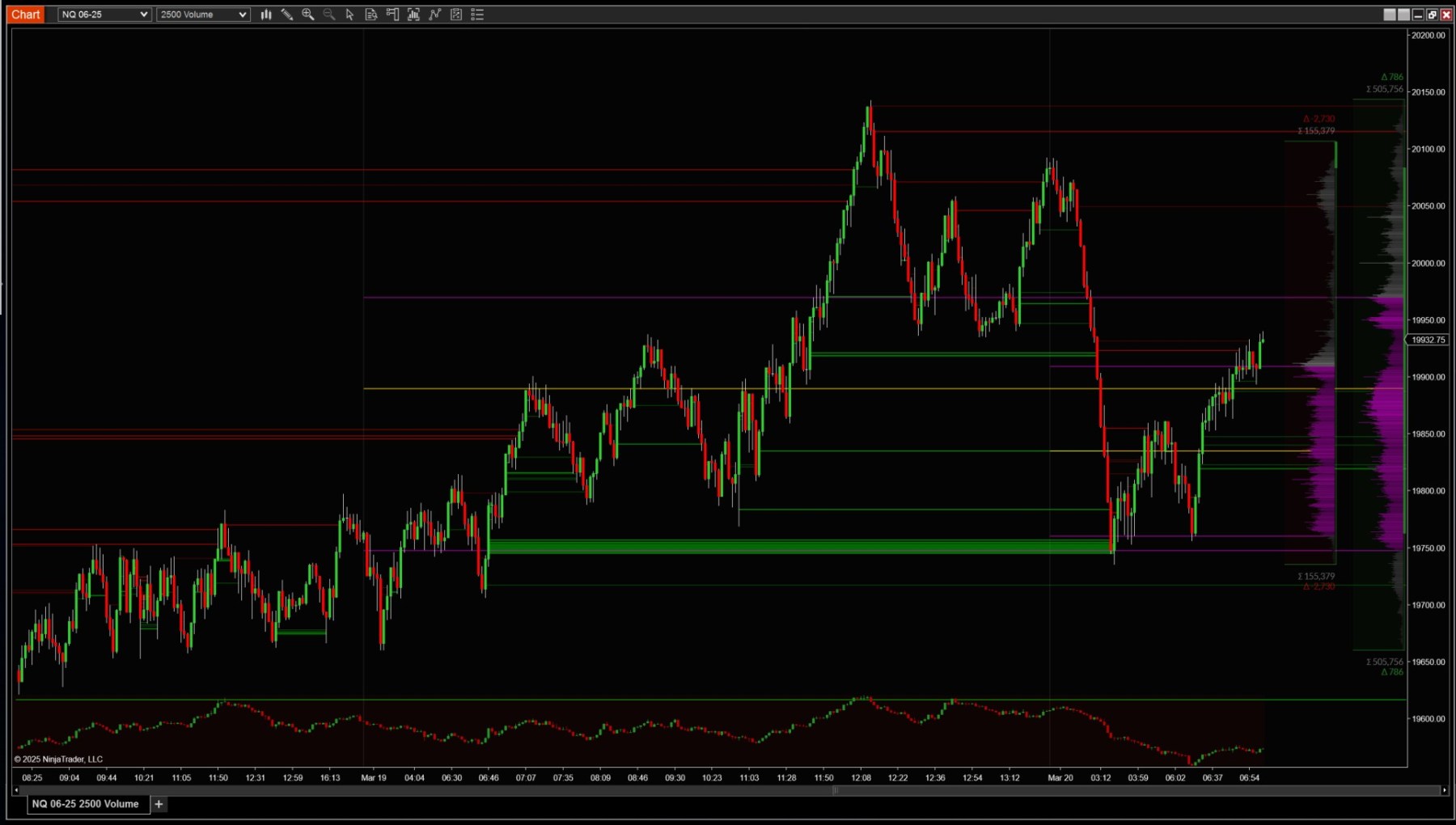Select the NQ 06-25 2500 Volume tab
Viewport: 1456px width, 825px height.
85,804
